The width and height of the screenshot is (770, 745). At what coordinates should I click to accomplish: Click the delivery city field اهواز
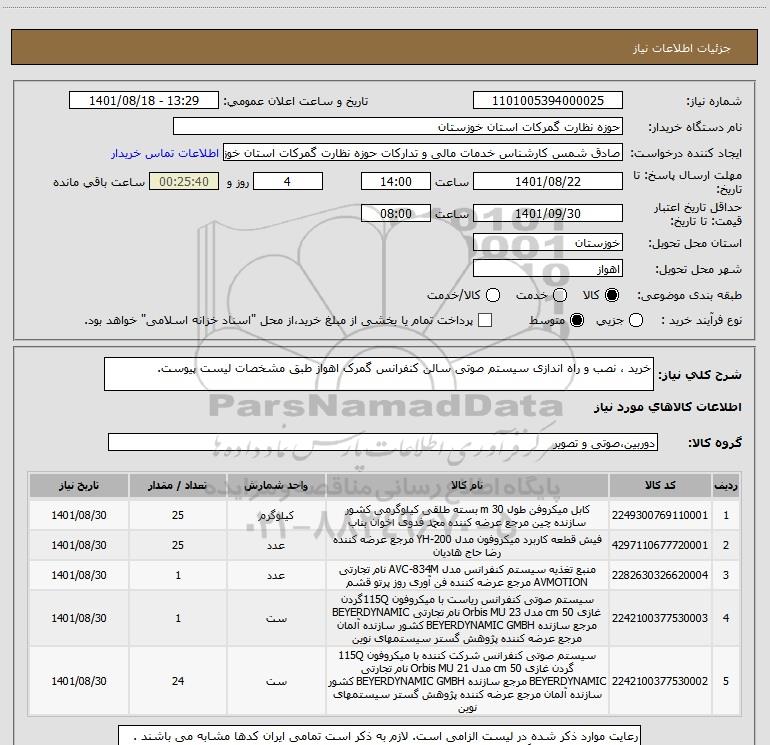click(x=548, y=269)
